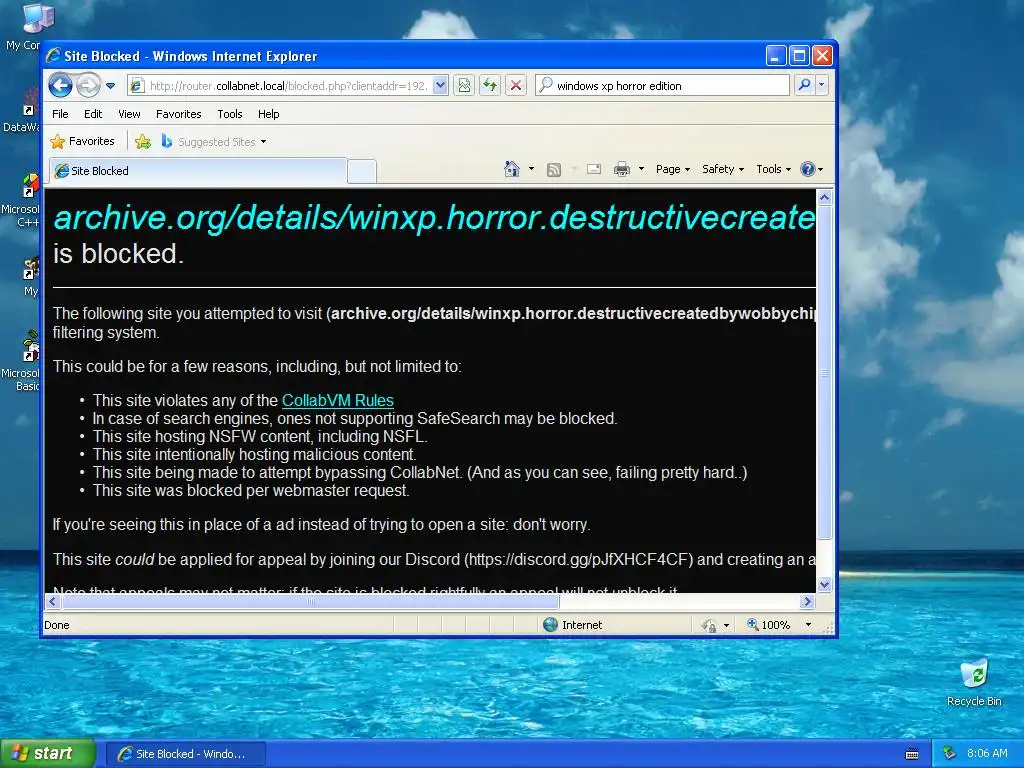Click the vertical scrollbar thumb

825,372
